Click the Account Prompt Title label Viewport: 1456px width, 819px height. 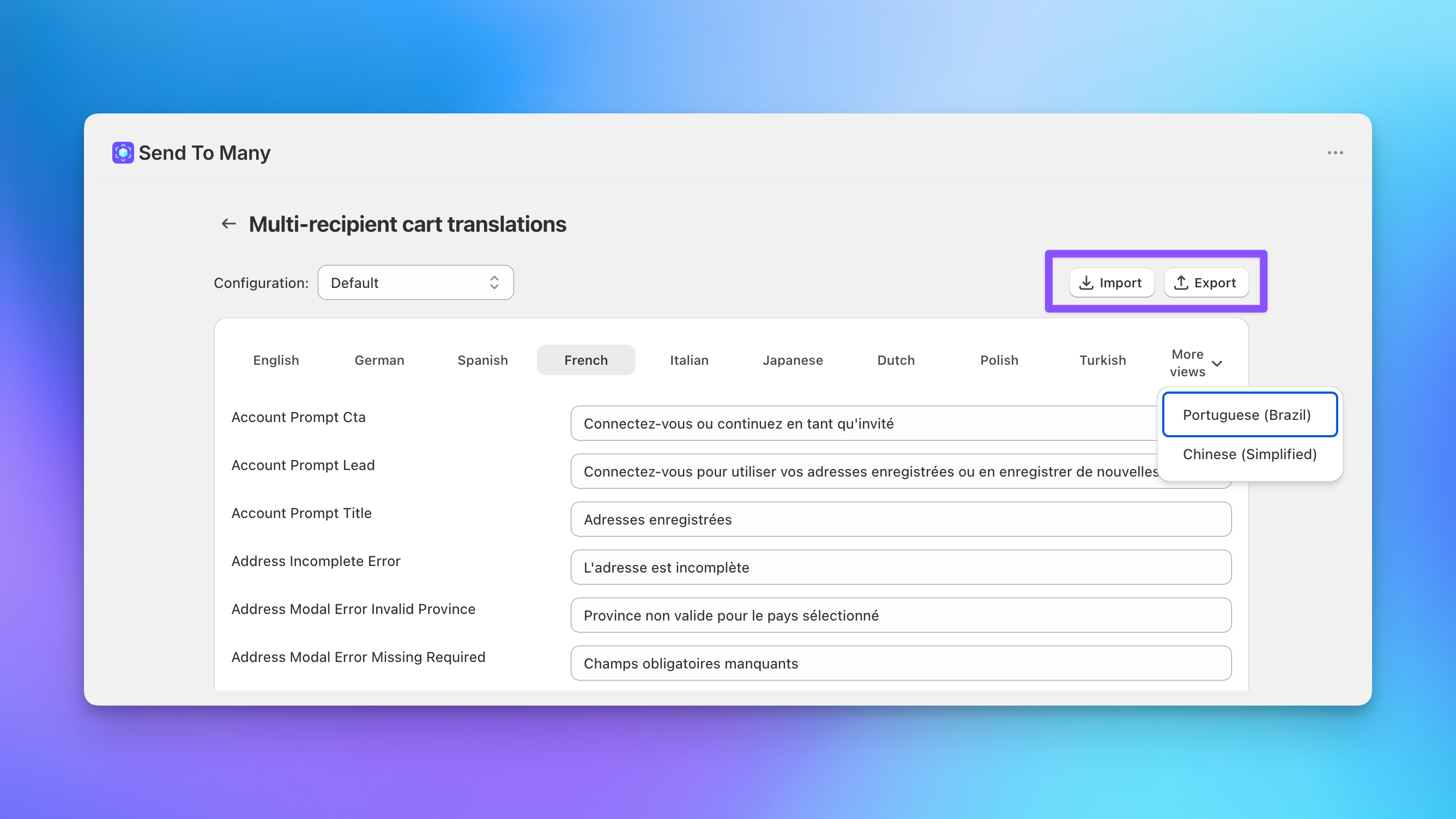tap(301, 513)
